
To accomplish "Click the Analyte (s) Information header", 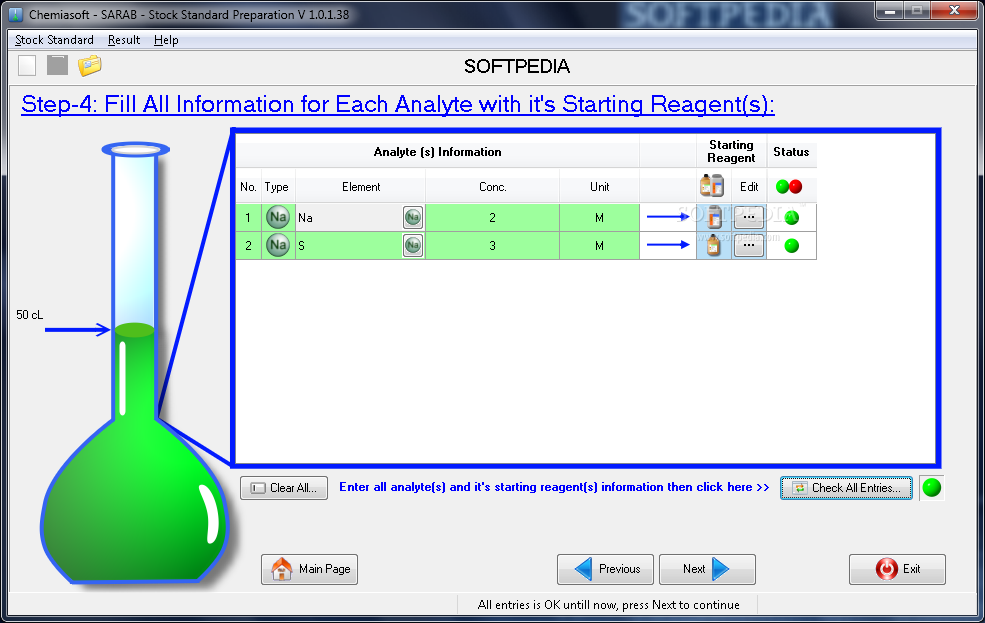I will 437,151.
